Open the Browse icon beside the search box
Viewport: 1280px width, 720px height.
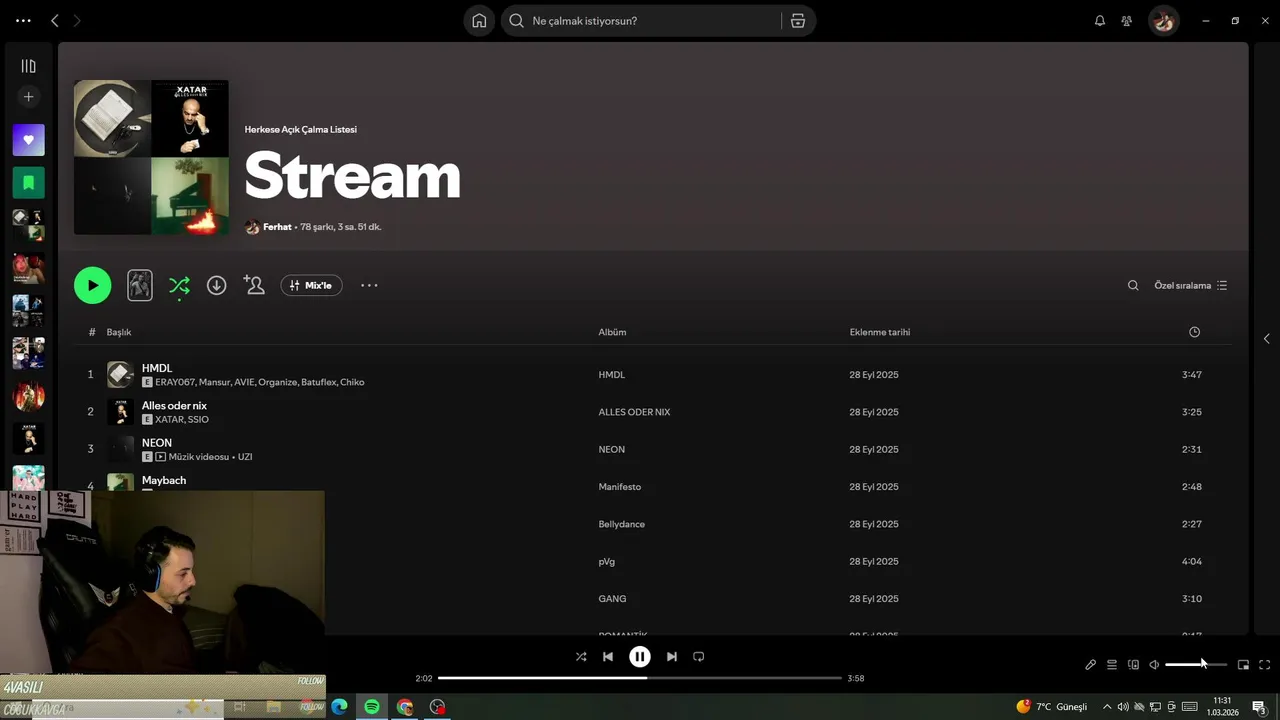pos(798,21)
